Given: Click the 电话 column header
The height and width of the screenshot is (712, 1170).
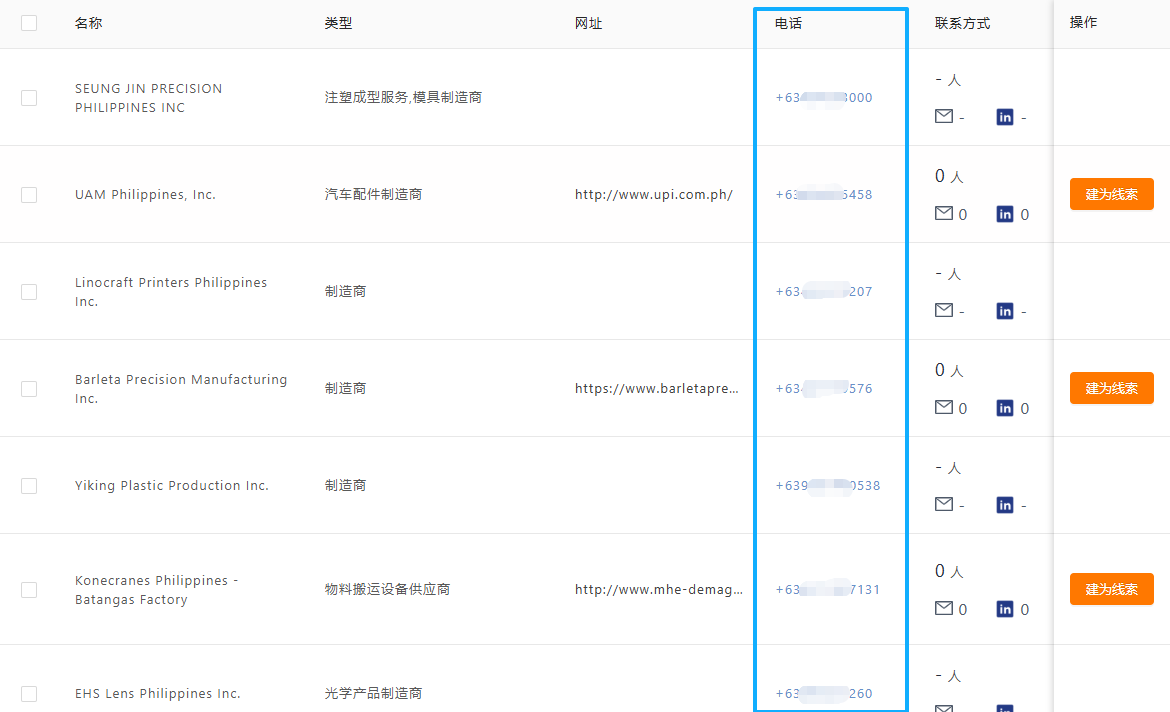Looking at the screenshot, I should pos(788,23).
